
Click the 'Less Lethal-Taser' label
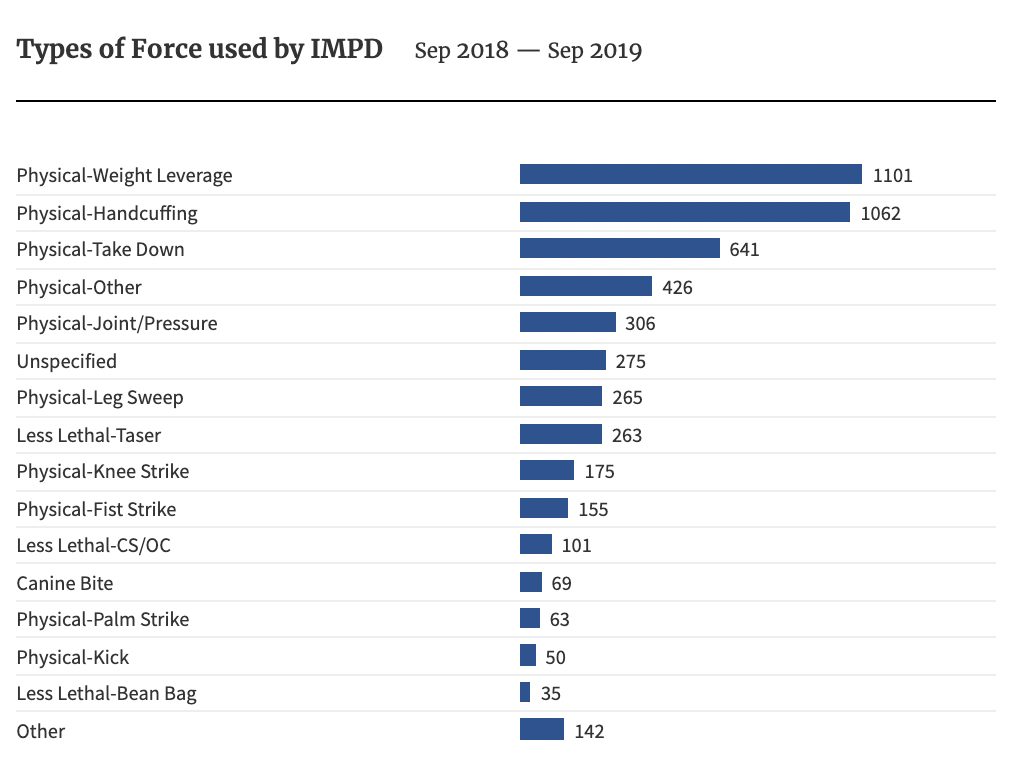pyautogui.click(x=88, y=435)
